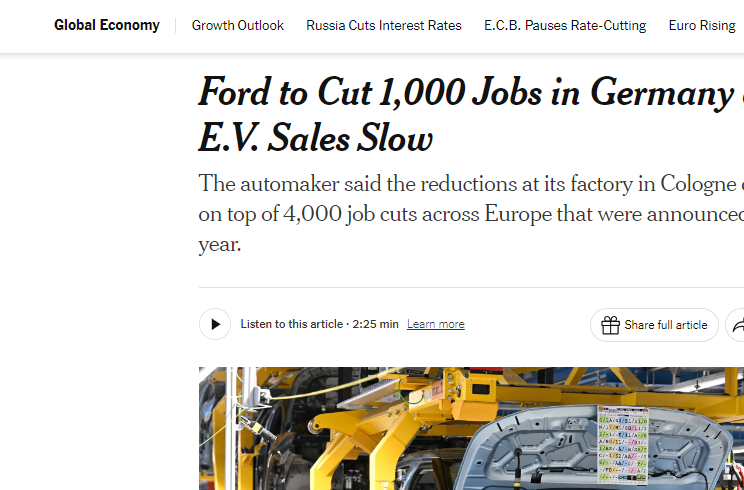Play the article audio
This screenshot has height=490, width=744.
pos(215,324)
